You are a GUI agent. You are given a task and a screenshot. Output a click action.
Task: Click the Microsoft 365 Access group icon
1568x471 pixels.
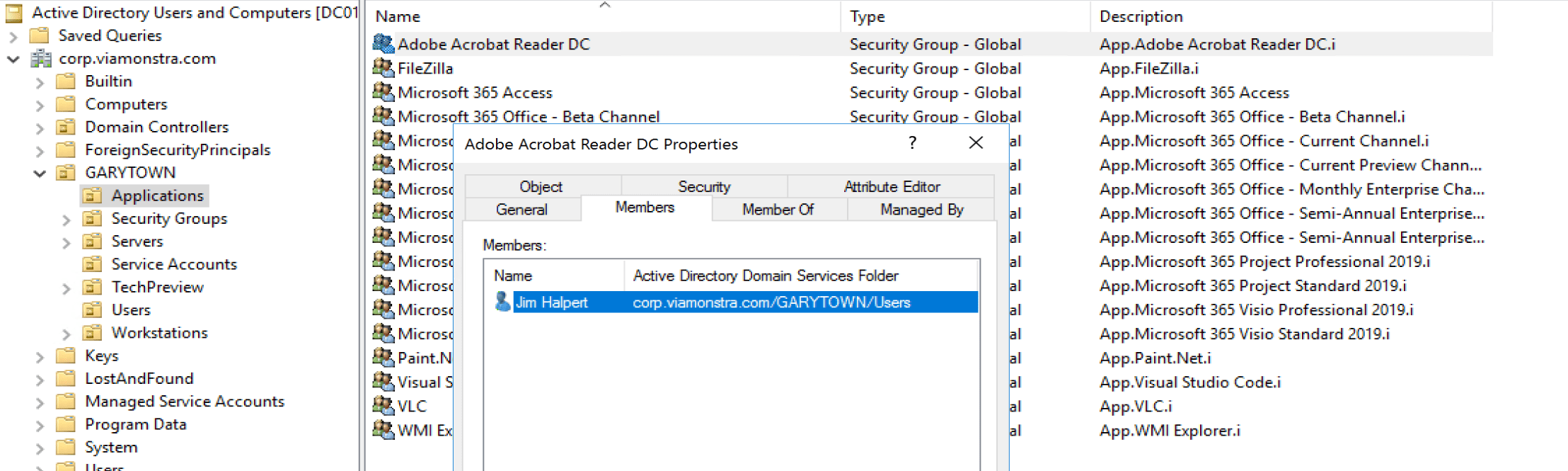[x=383, y=92]
